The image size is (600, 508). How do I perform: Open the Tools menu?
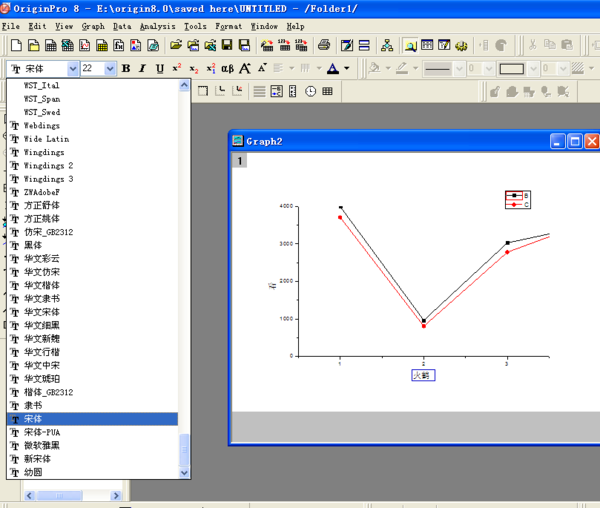tap(195, 26)
